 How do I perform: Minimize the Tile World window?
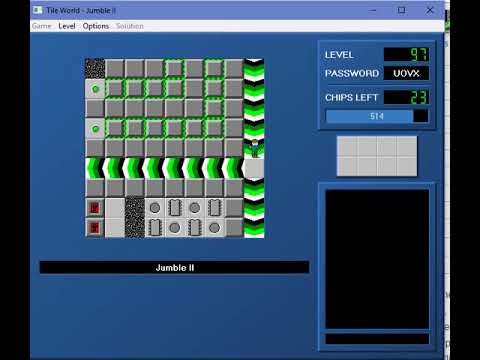click(x=373, y=10)
